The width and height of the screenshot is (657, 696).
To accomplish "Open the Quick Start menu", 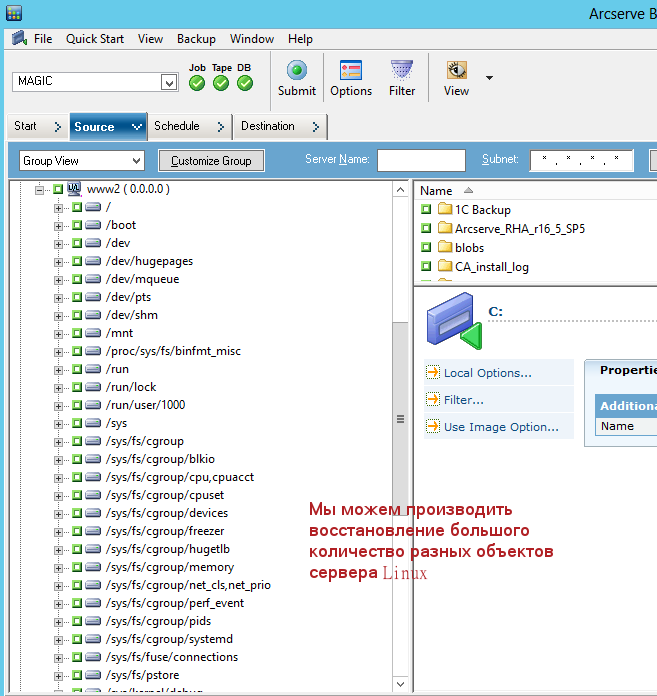I will (x=95, y=39).
